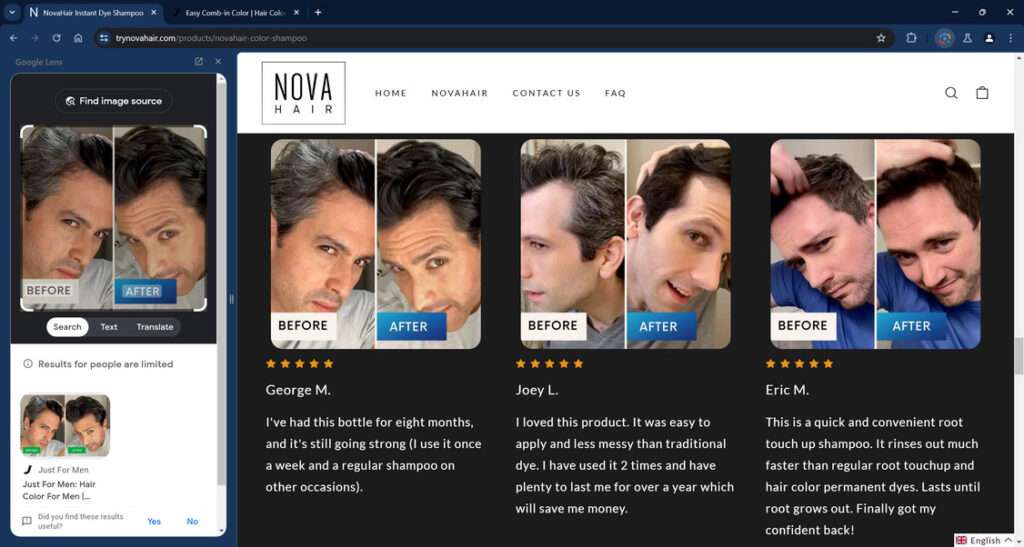
Task: Click George M. before-after photo
Action: pos(376,244)
